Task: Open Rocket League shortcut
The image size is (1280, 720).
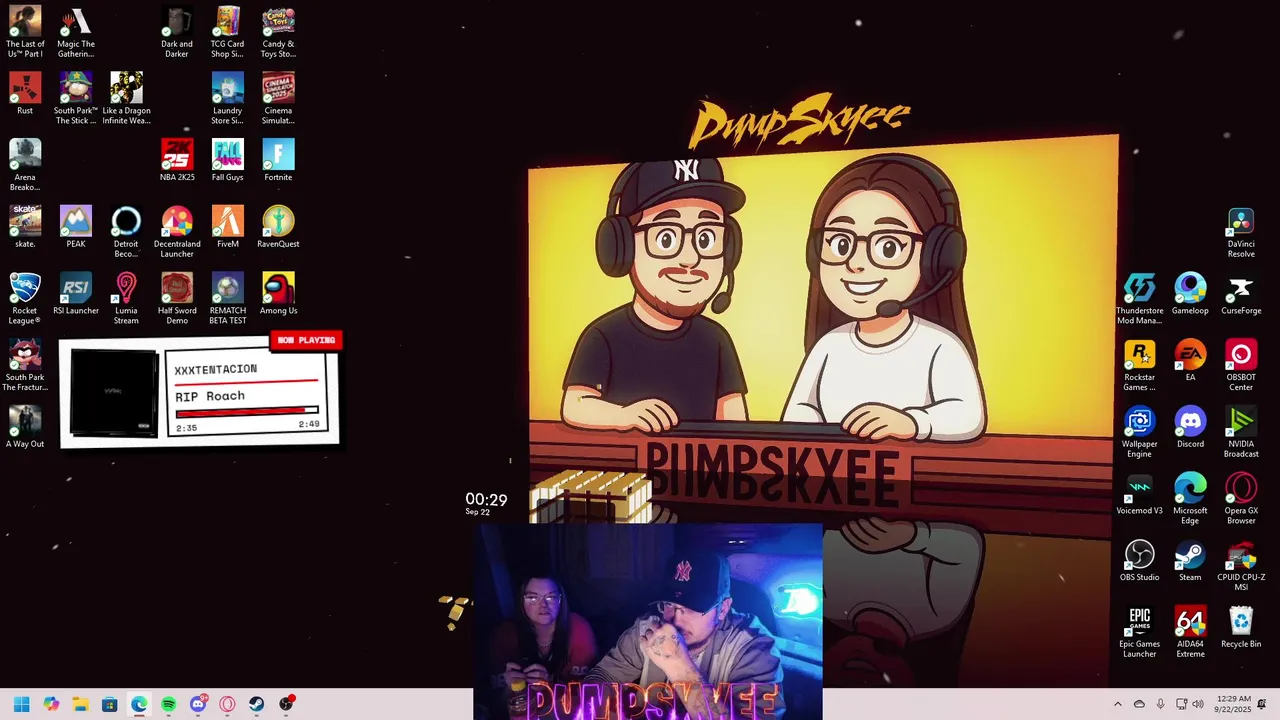Action: point(25,298)
